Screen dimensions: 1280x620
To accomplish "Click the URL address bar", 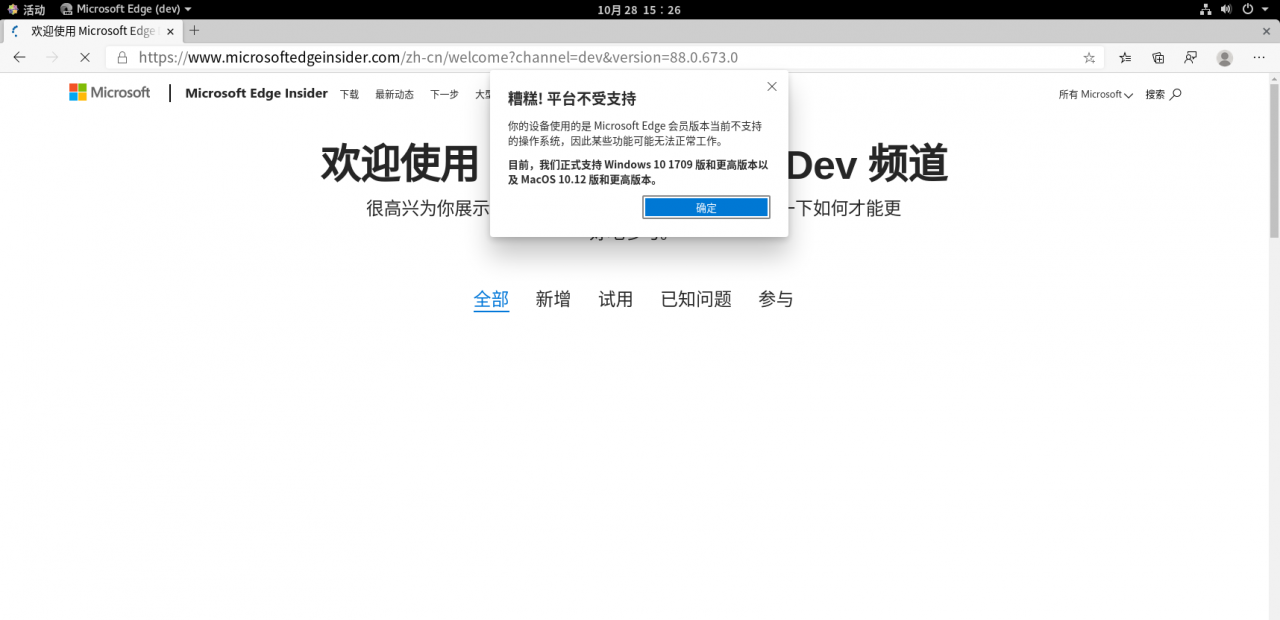I will pos(600,58).
